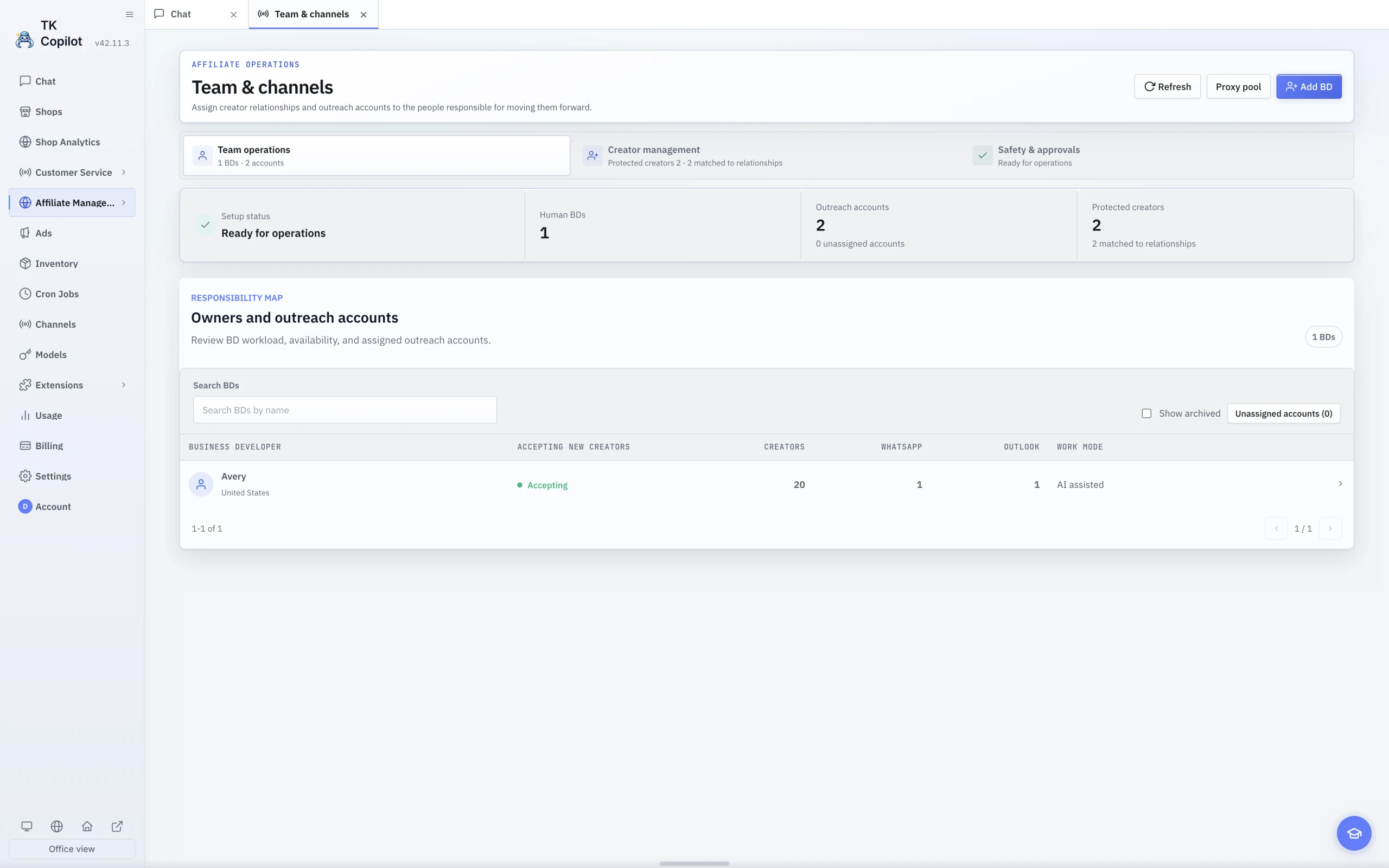Image resolution: width=1389 pixels, height=868 pixels.
Task: Go to previous page of BDs
Action: coord(1277,529)
